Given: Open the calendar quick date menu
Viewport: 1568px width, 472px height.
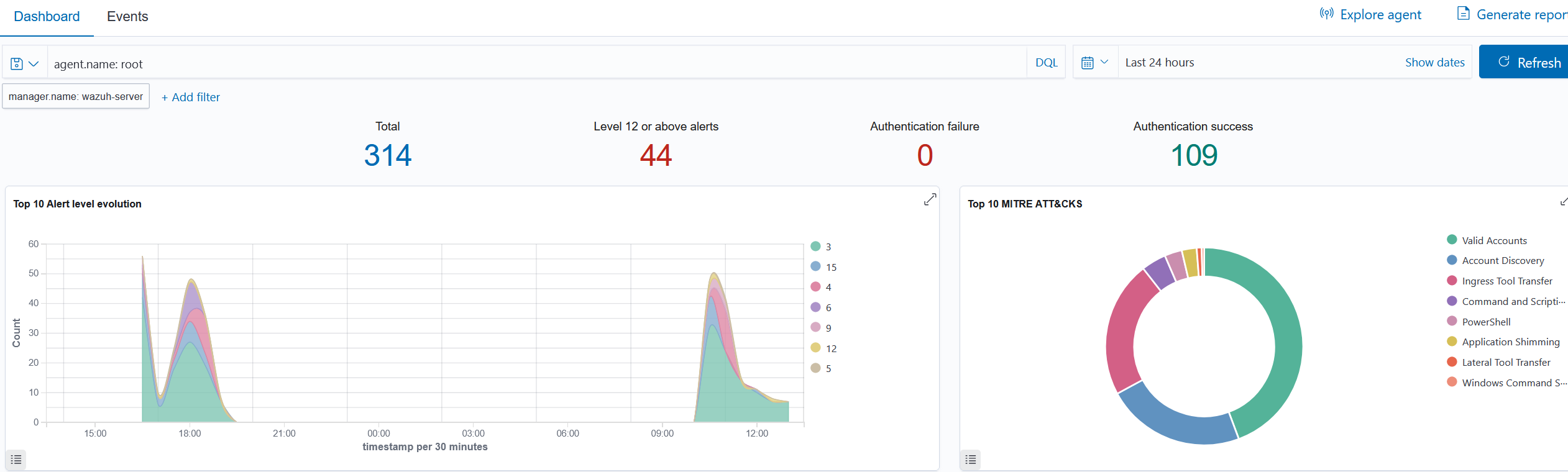Looking at the screenshot, I should tap(1094, 63).
